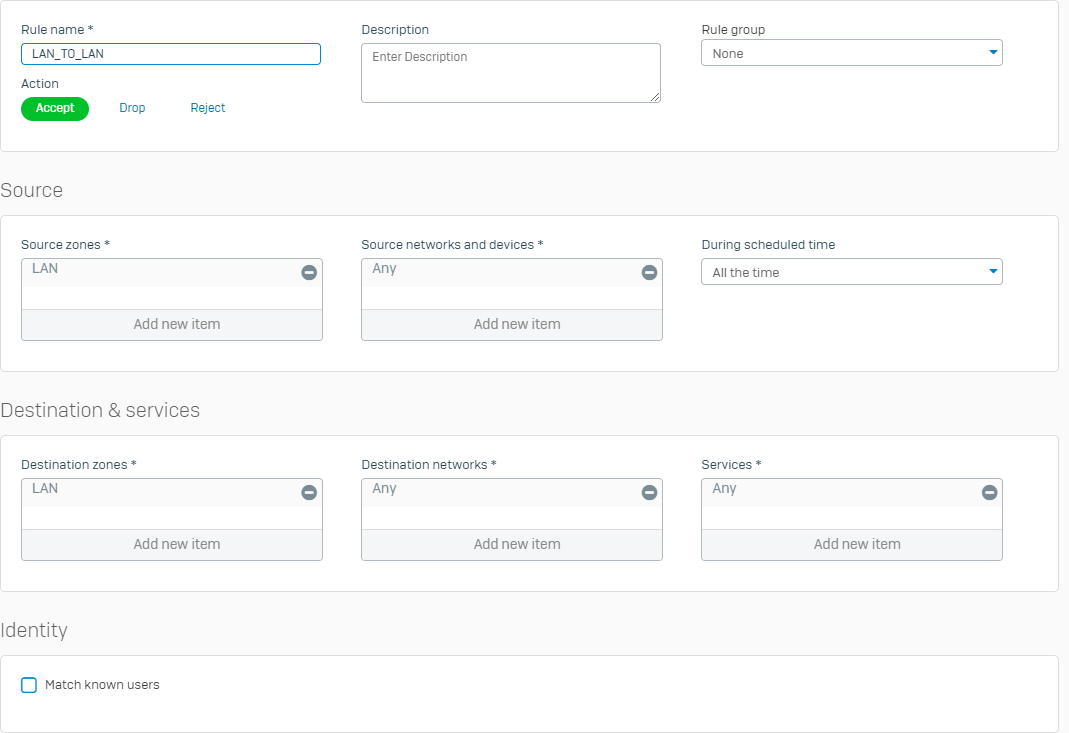Select the Accept action
The width and height of the screenshot is (1069, 733).
[x=55, y=108]
